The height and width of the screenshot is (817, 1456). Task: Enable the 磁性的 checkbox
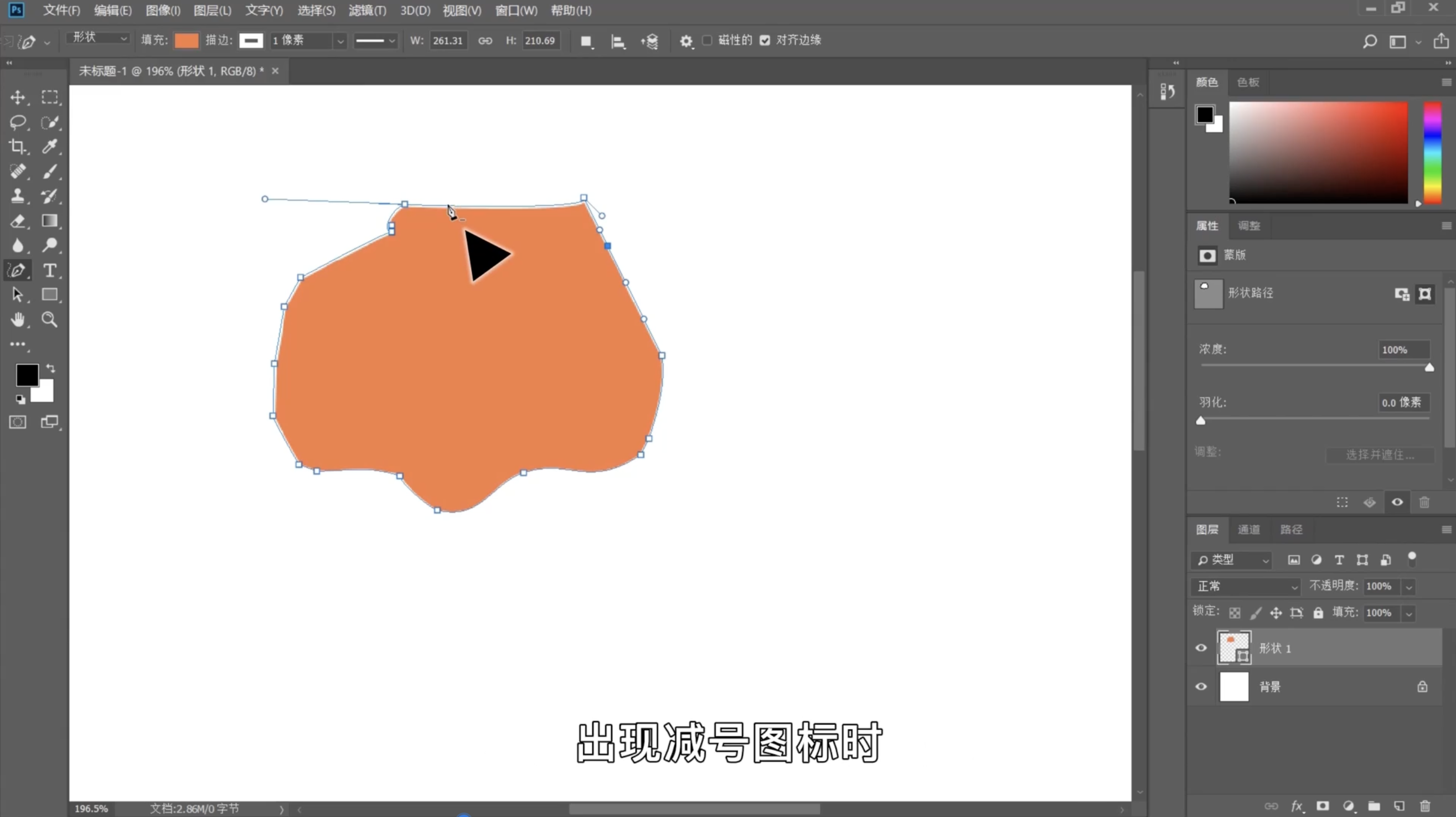[x=707, y=40]
